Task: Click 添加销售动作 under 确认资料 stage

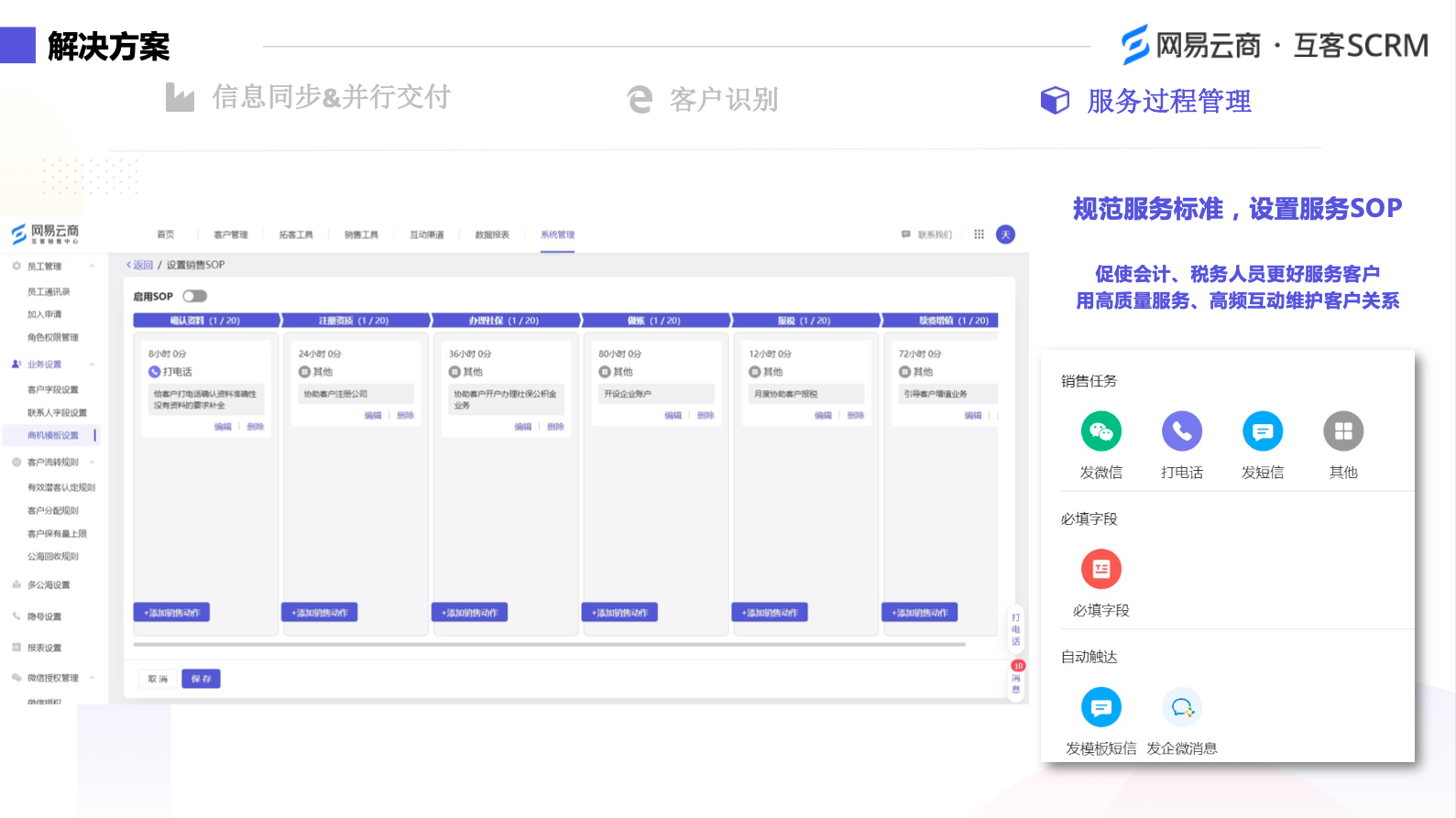Action: [172, 613]
